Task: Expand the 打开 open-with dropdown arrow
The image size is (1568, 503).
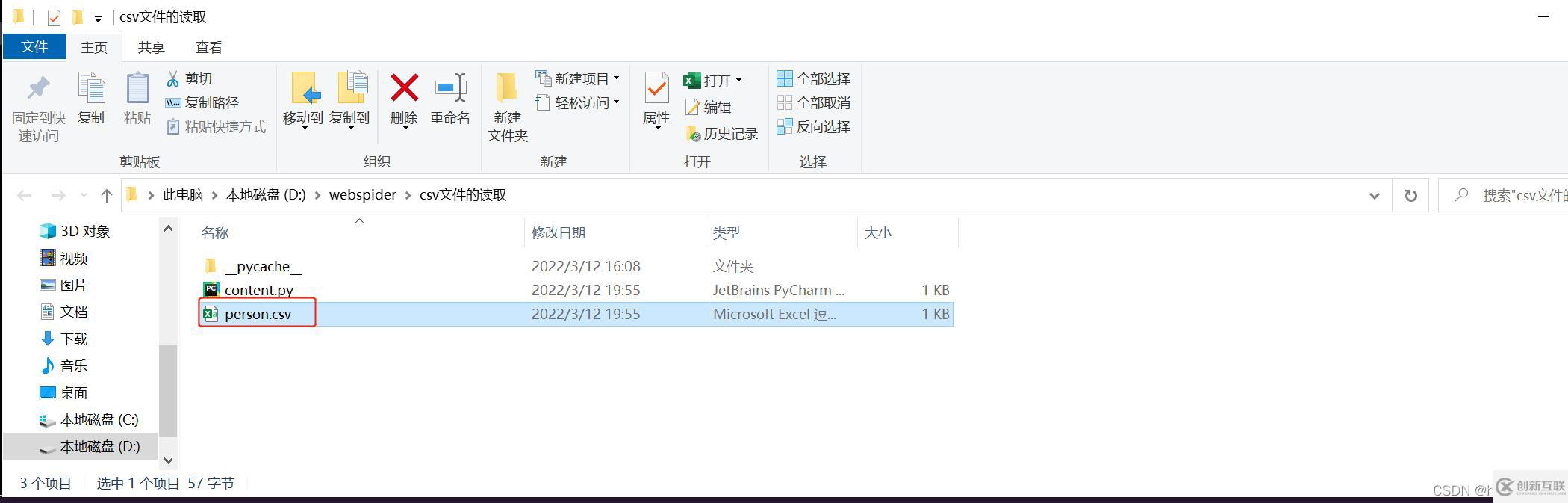Action: tap(738, 80)
